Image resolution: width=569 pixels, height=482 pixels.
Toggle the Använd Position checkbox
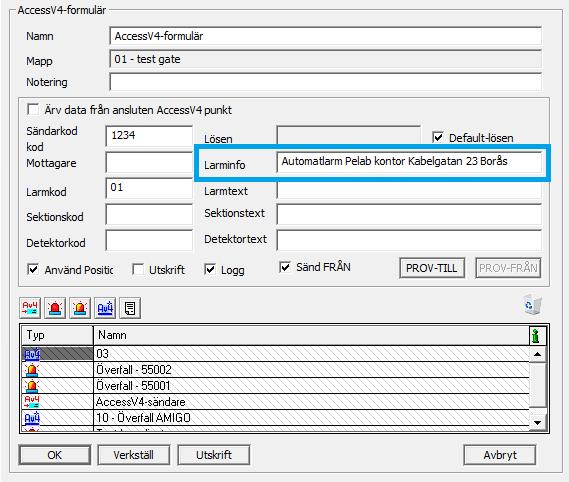[33, 269]
